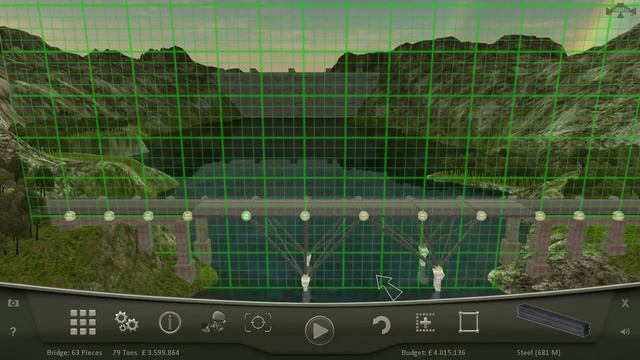Open help via the question mark icon

point(13,331)
